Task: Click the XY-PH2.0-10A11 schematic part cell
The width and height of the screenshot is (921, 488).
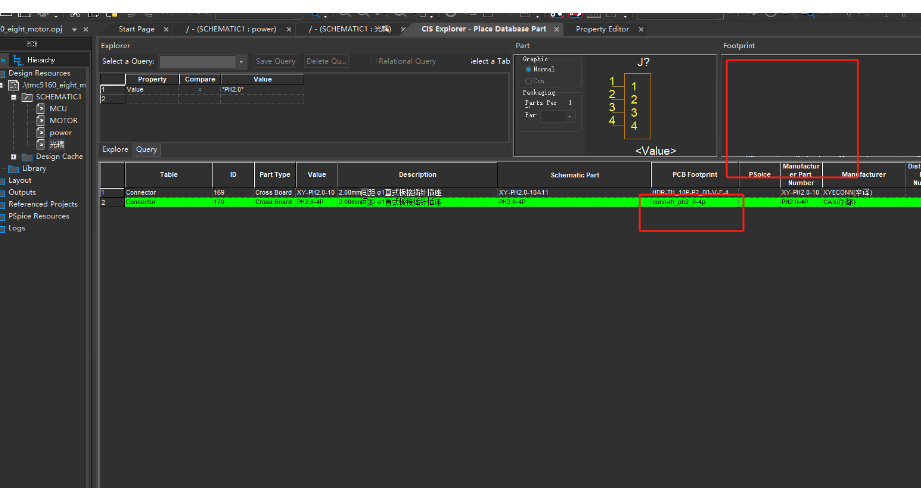Action: click(574, 193)
